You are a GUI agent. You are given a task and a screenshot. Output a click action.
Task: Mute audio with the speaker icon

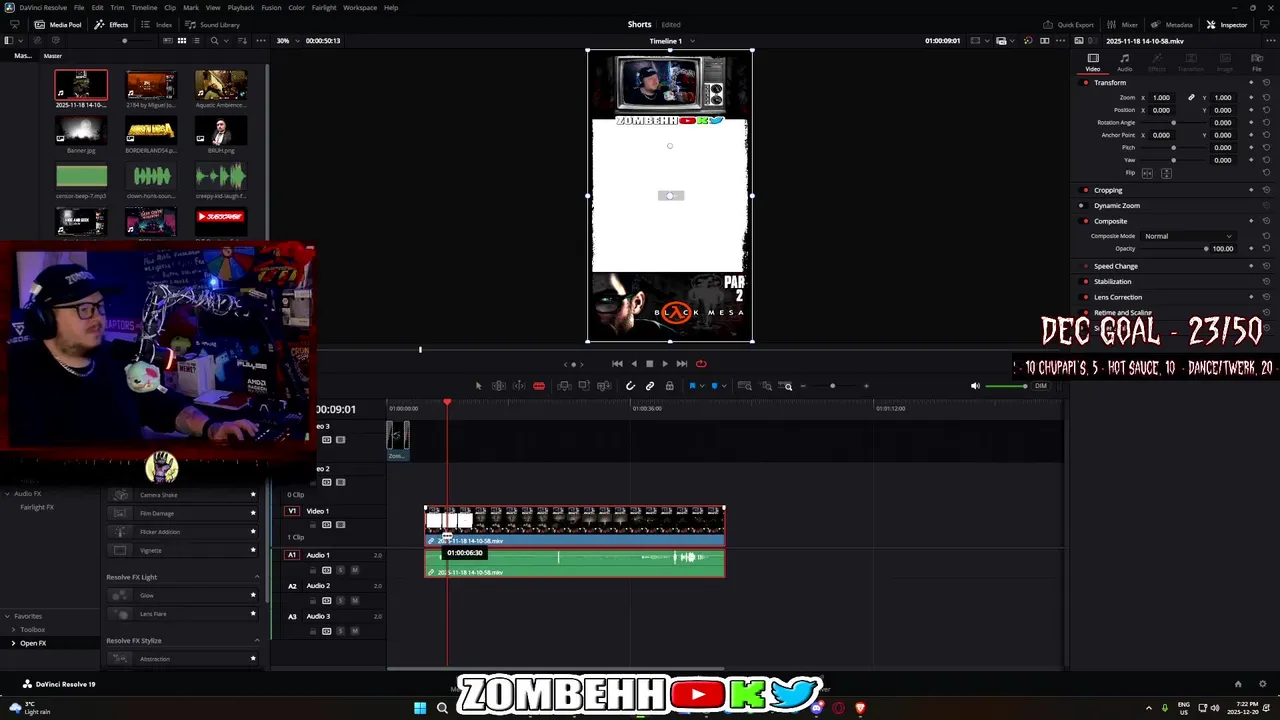click(x=975, y=386)
